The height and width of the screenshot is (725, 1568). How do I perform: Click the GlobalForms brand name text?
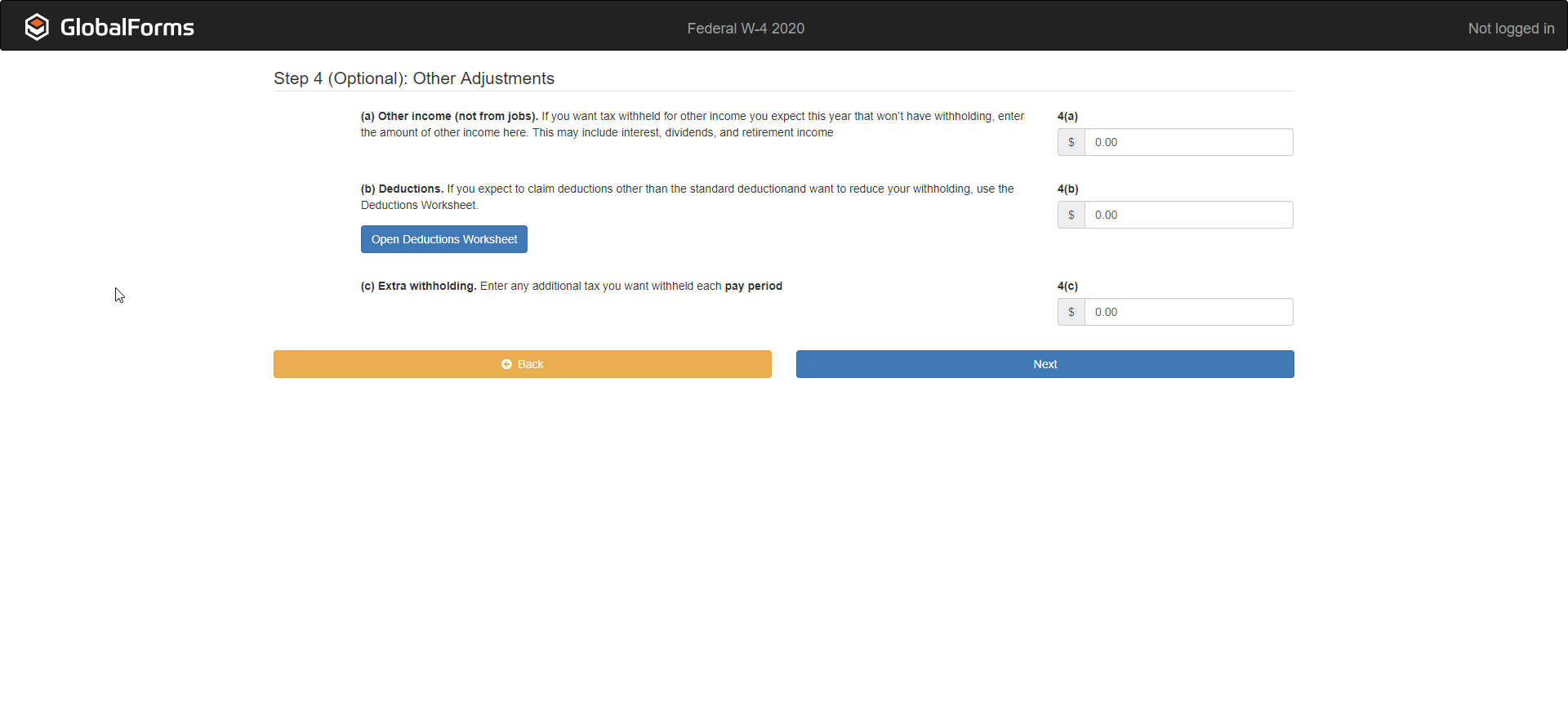[x=127, y=28]
